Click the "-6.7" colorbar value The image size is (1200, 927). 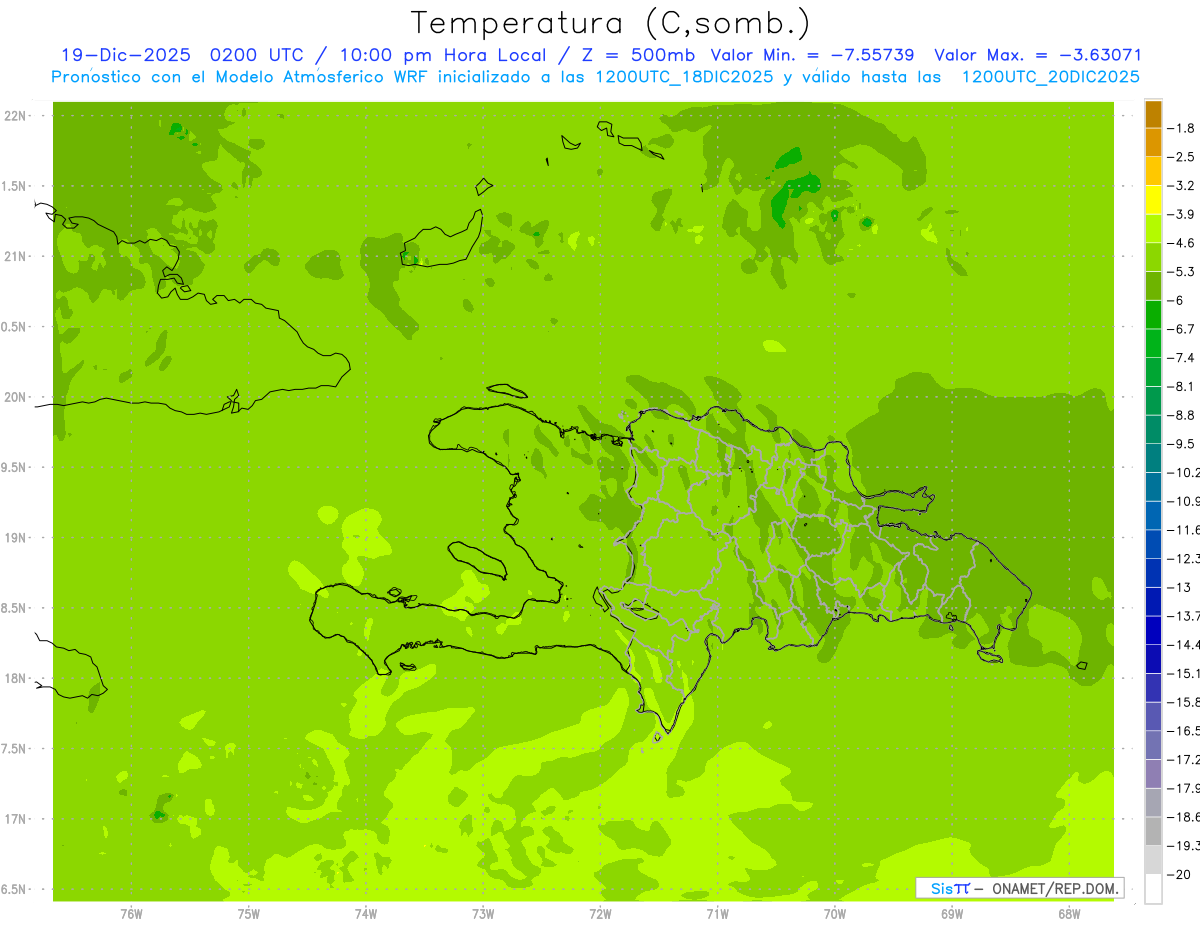[1182, 329]
